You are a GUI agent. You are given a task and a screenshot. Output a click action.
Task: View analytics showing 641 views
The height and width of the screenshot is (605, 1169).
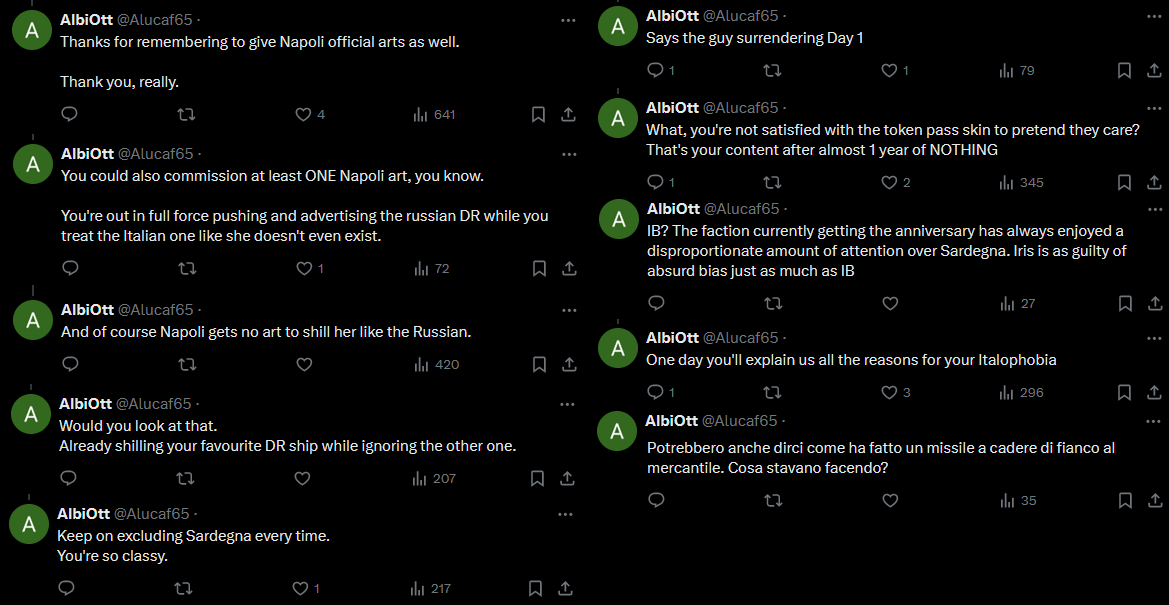coord(434,115)
